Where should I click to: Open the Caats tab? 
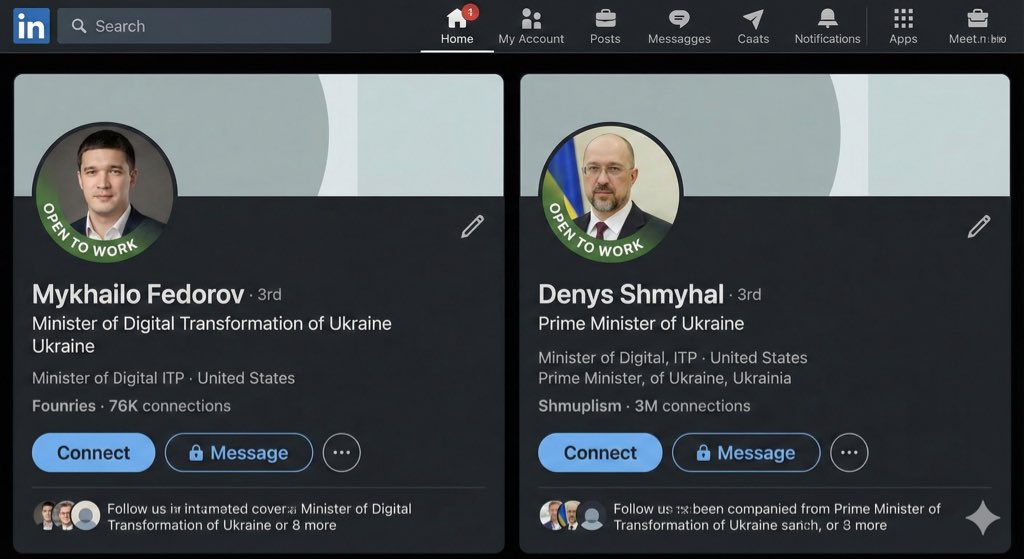753,26
